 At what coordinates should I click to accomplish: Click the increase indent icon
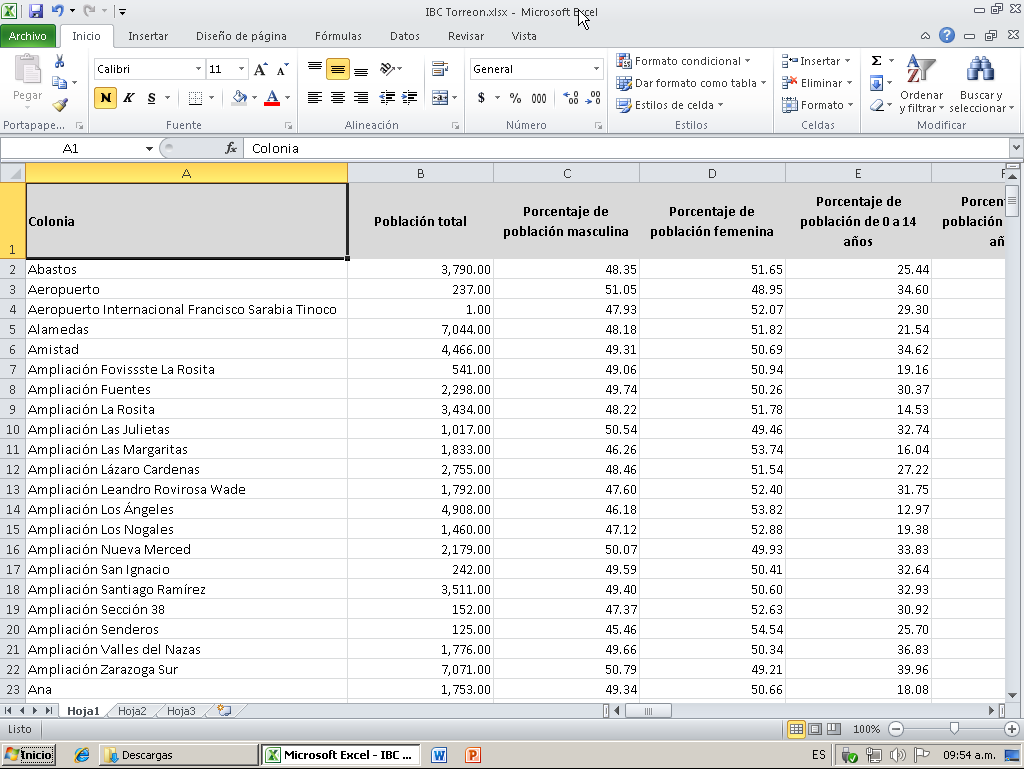tap(409, 98)
